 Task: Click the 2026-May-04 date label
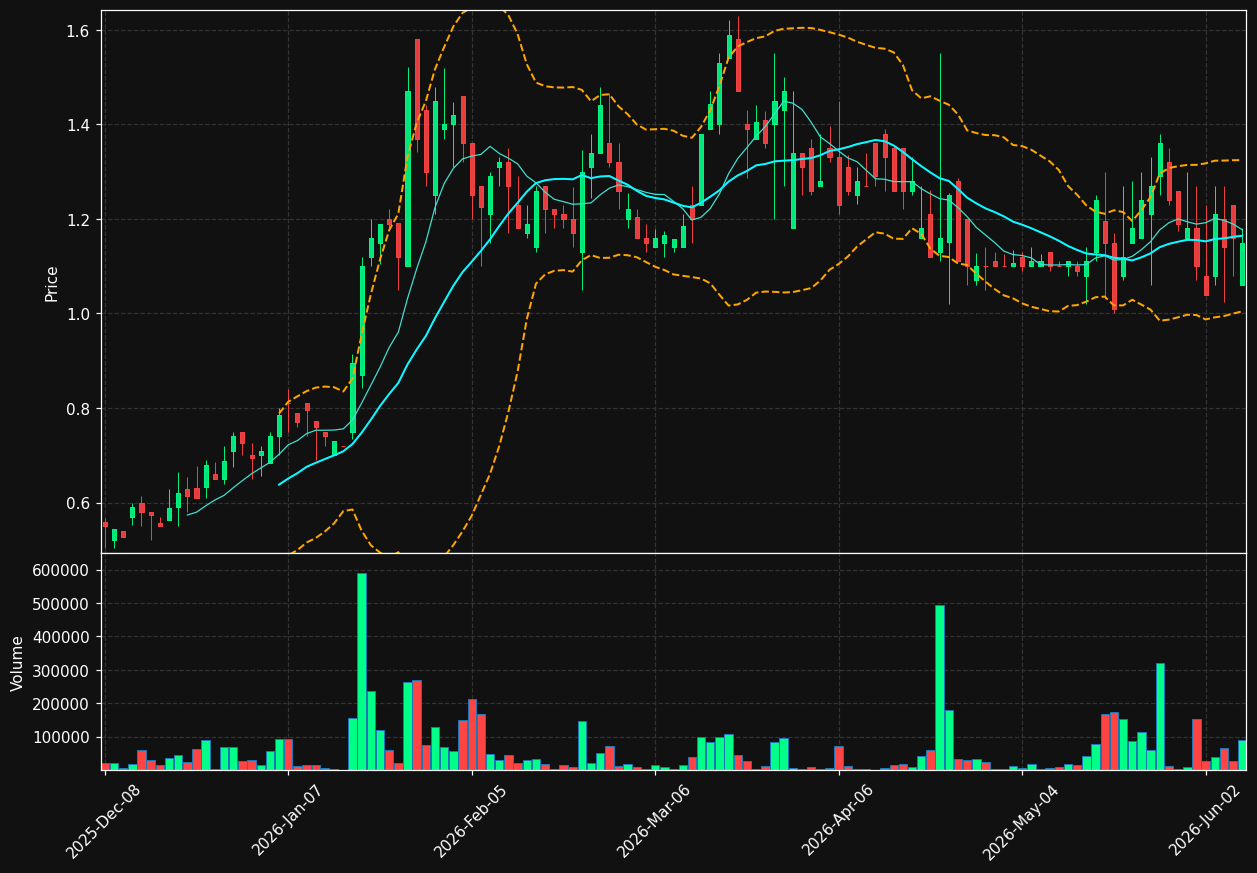point(1021,821)
